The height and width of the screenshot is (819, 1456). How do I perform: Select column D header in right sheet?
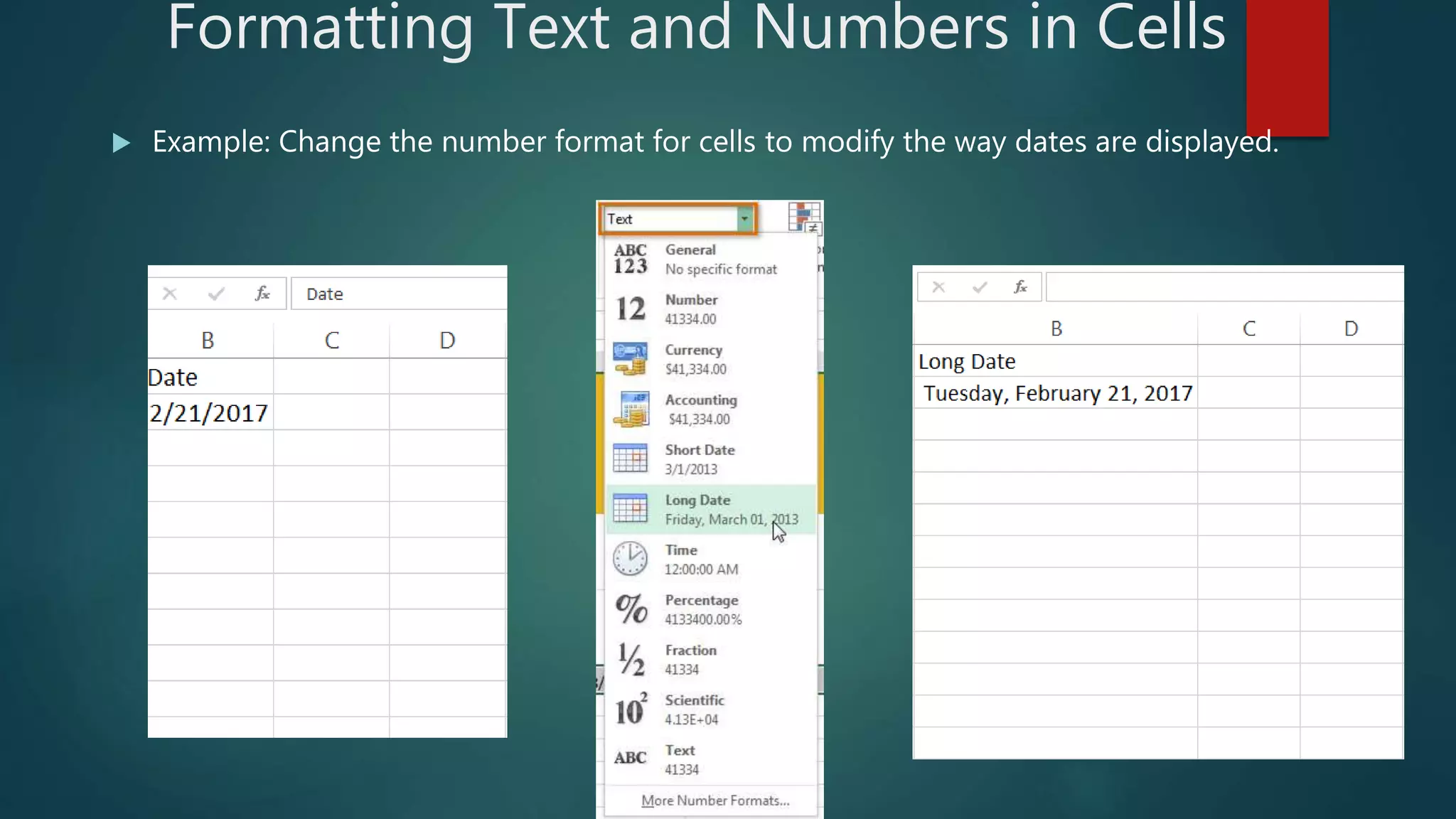click(1351, 328)
